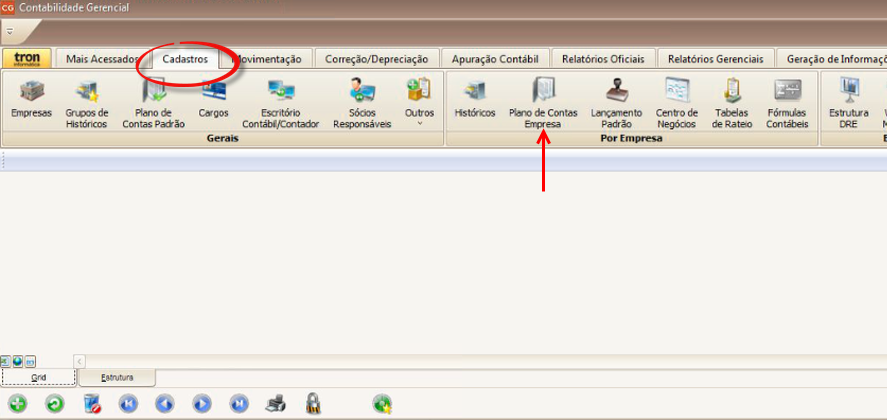Click the printer icon in bottom toolbar
This screenshot has width=887, height=420.
pos(276,404)
